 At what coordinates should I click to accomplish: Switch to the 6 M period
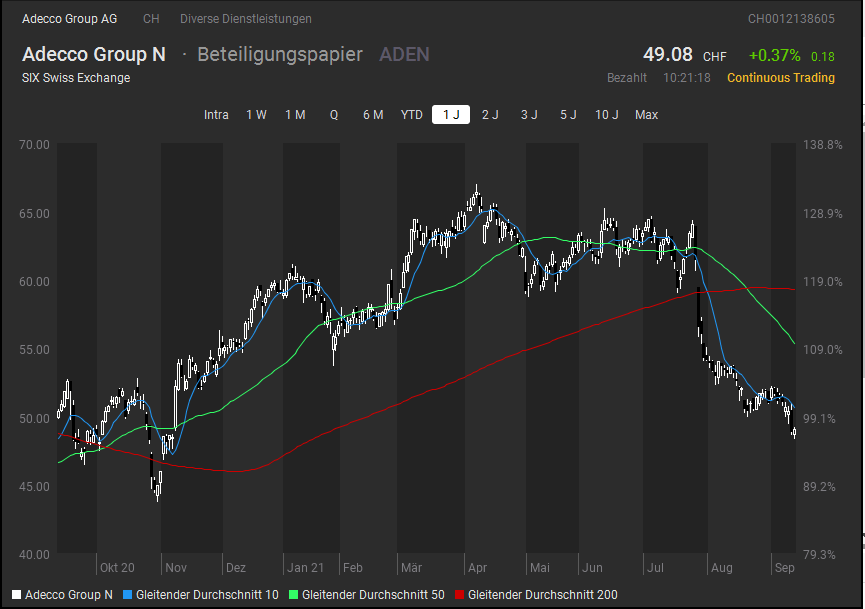coord(372,114)
